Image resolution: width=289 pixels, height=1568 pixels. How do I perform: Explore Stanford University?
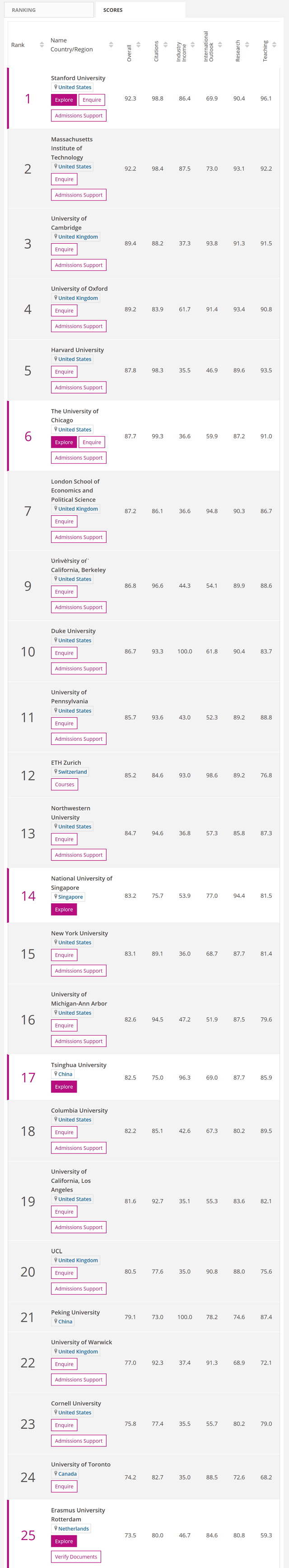64,100
